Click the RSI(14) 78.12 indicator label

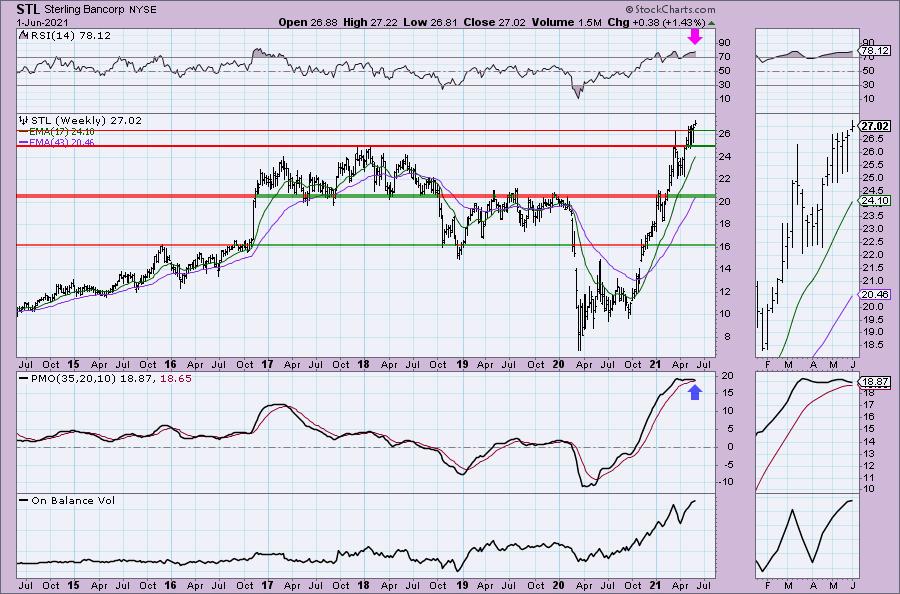click(70, 35)
